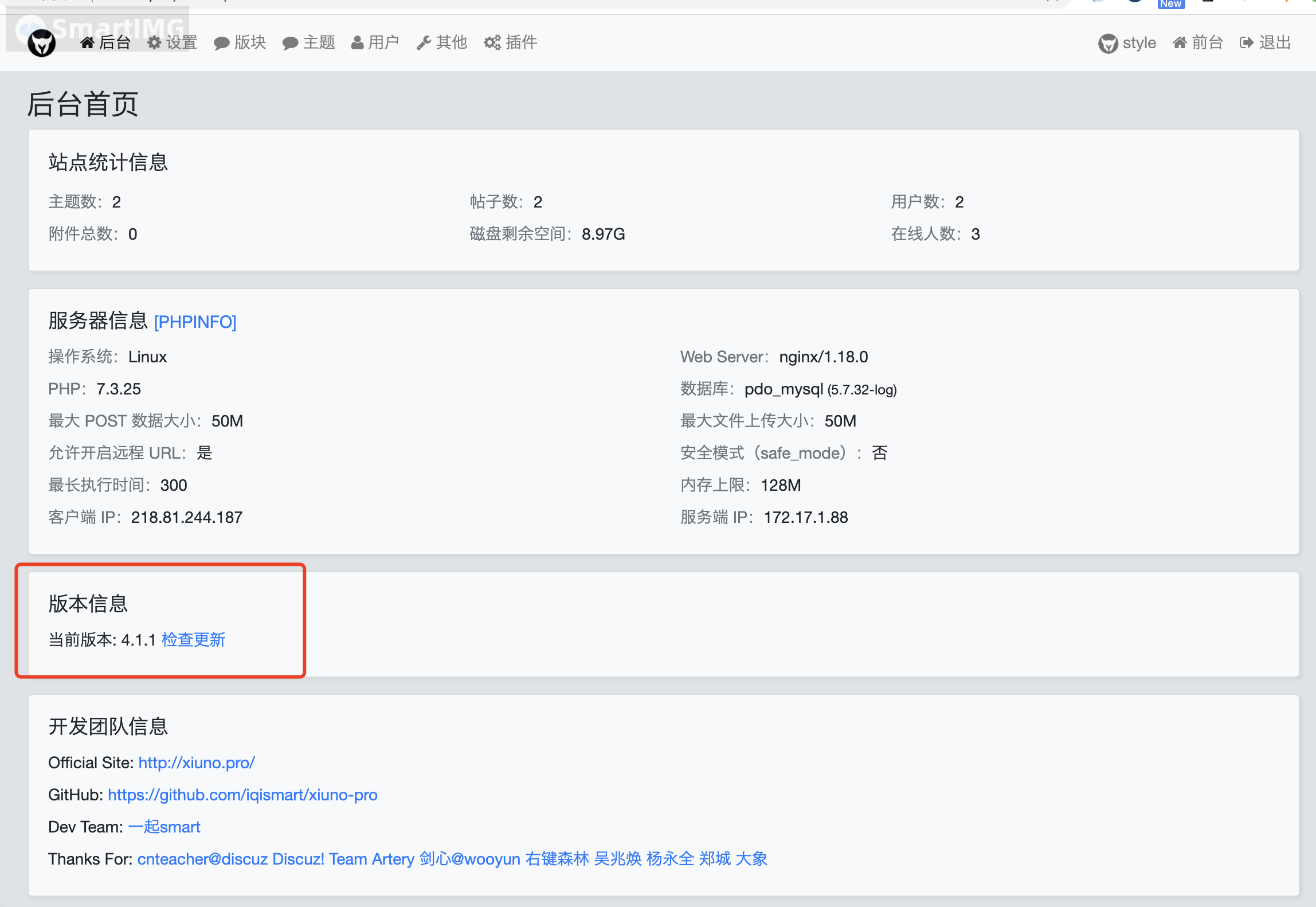The image size is (1316, 907).
Task: Click the 在线人数 value 3
Action: 976,234
